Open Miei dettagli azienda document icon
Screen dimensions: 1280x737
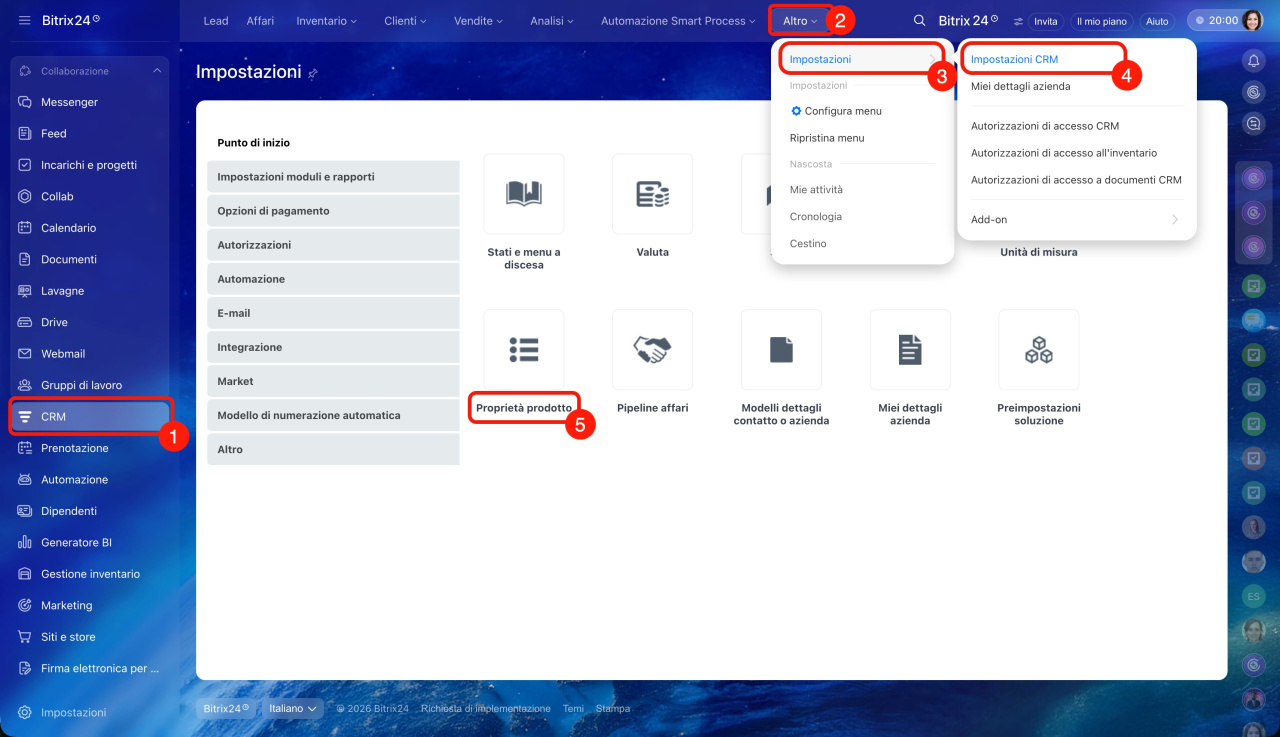tap(909, 350)
